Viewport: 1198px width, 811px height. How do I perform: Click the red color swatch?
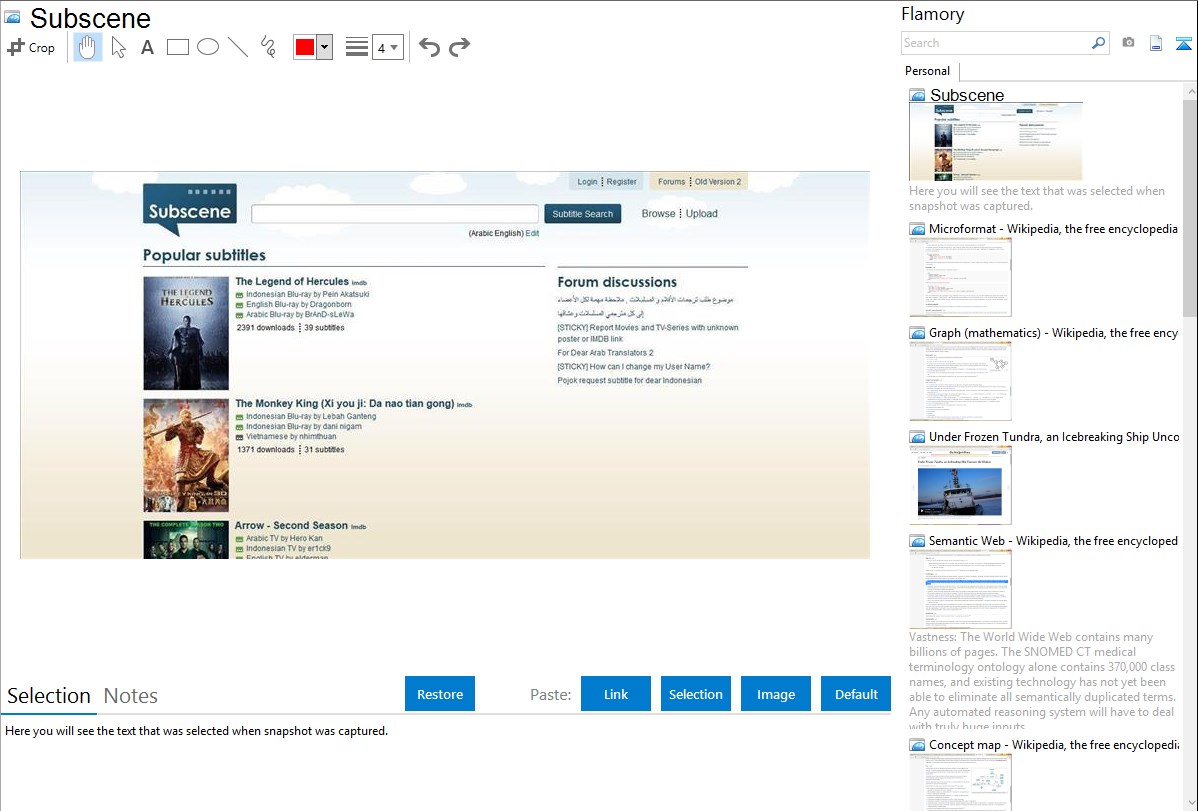tap(305, 47)
